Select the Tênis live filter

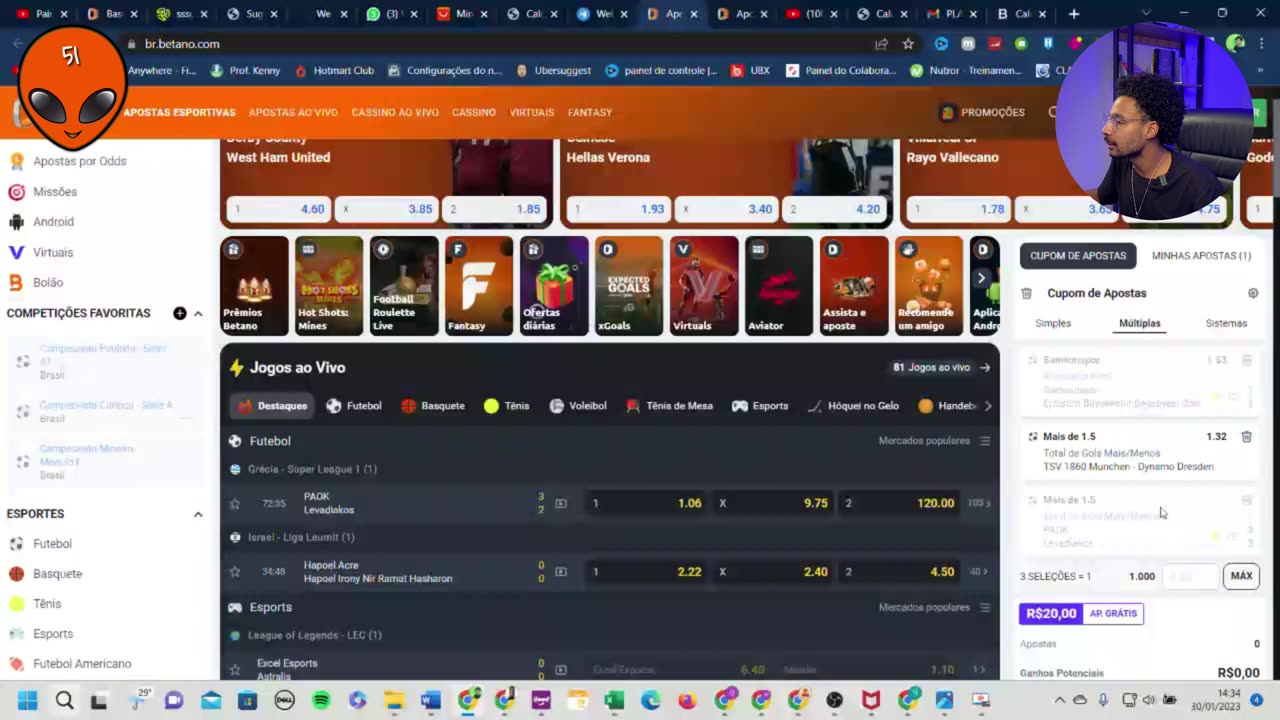[507, 406]
